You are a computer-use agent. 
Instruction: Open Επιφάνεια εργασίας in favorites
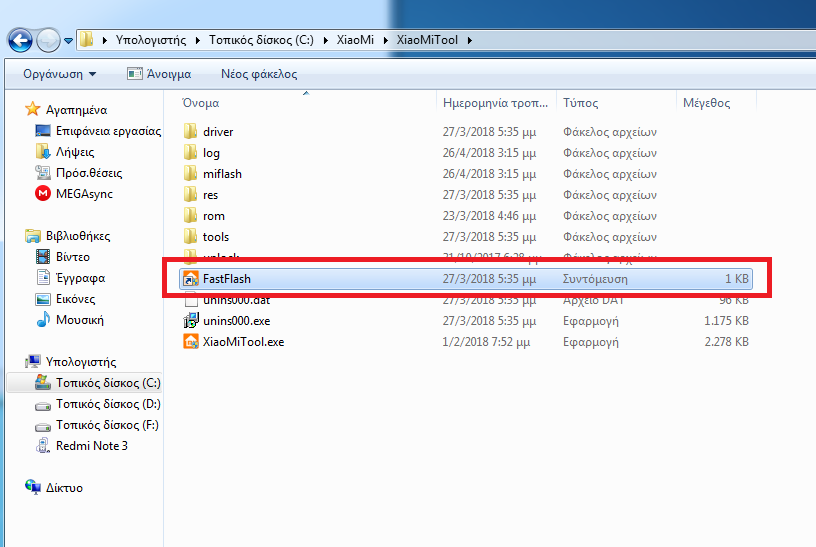(109, 131)
